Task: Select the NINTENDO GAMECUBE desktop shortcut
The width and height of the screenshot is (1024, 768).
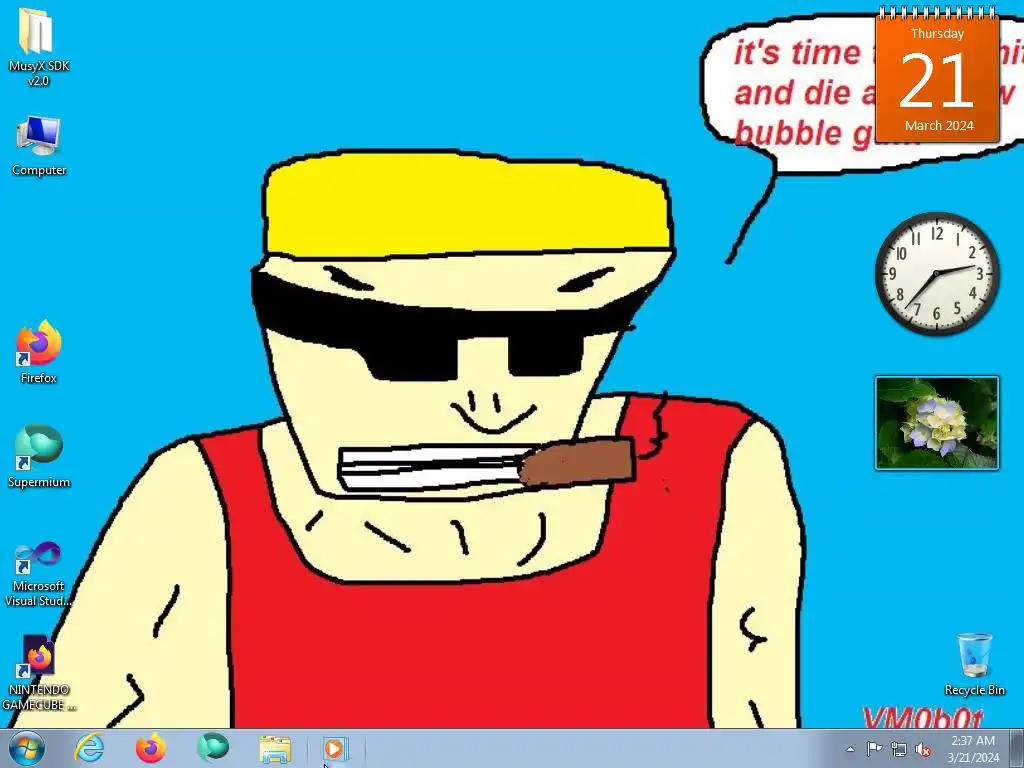Action: click(39, 673)
